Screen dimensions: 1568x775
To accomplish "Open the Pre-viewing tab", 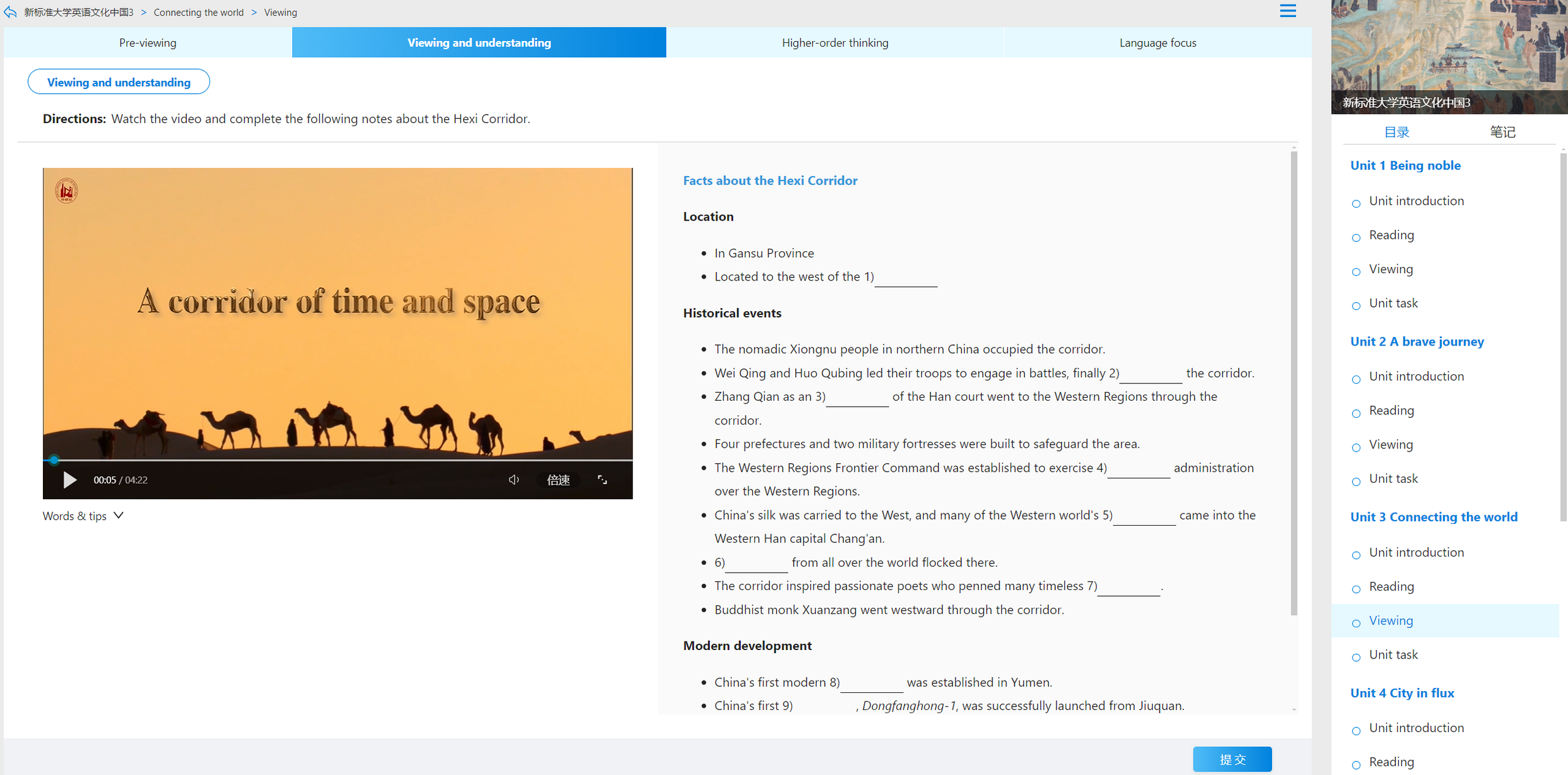I will pyautogui.click(x=148, y=42).
